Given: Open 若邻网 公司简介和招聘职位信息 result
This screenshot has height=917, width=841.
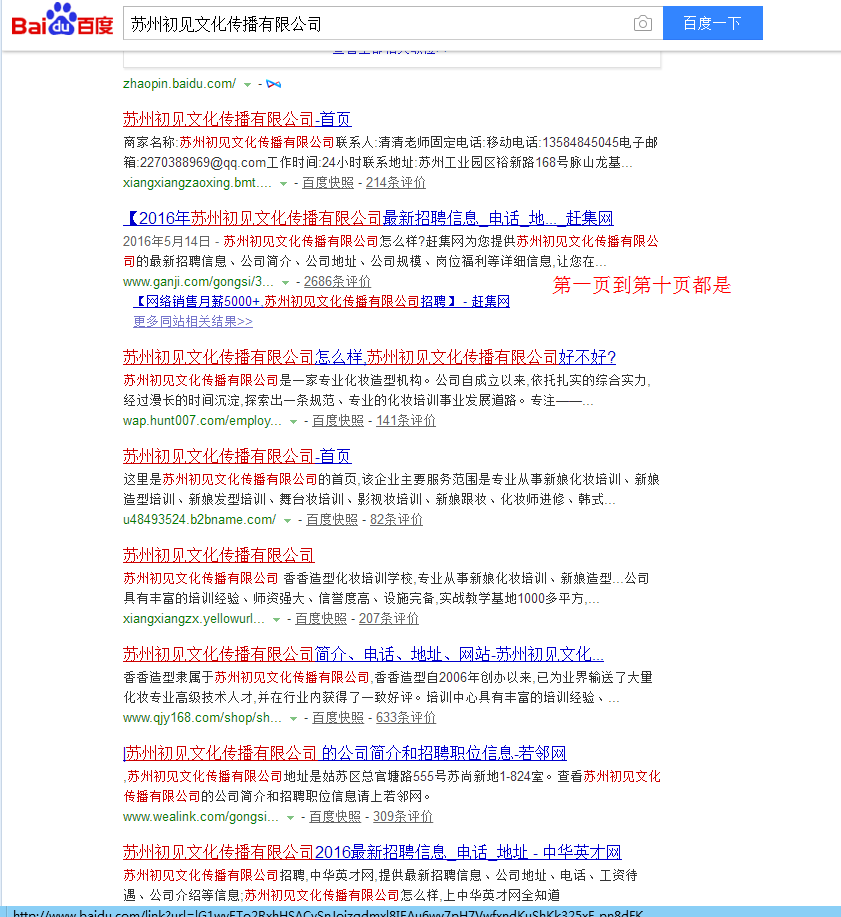Looking at the screenshot, I should [x=345, y=753].
